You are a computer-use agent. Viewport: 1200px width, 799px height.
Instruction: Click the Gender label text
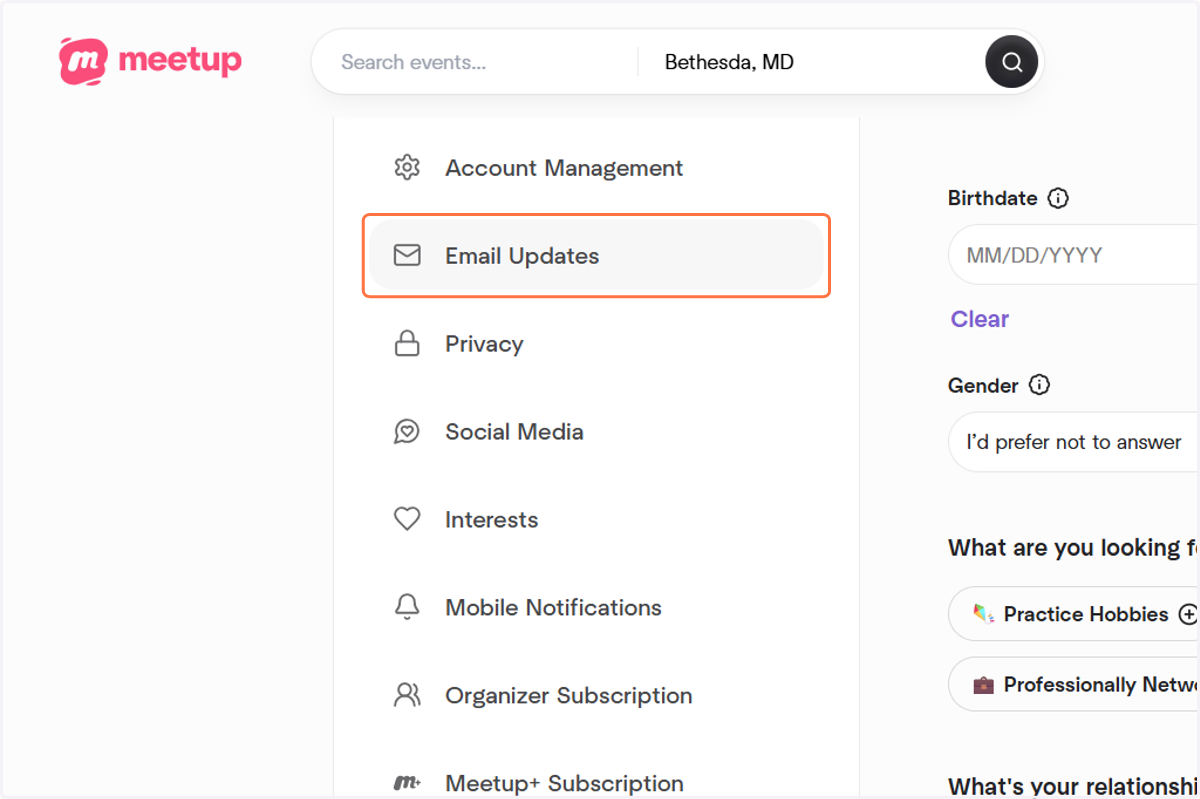(983, 385)
